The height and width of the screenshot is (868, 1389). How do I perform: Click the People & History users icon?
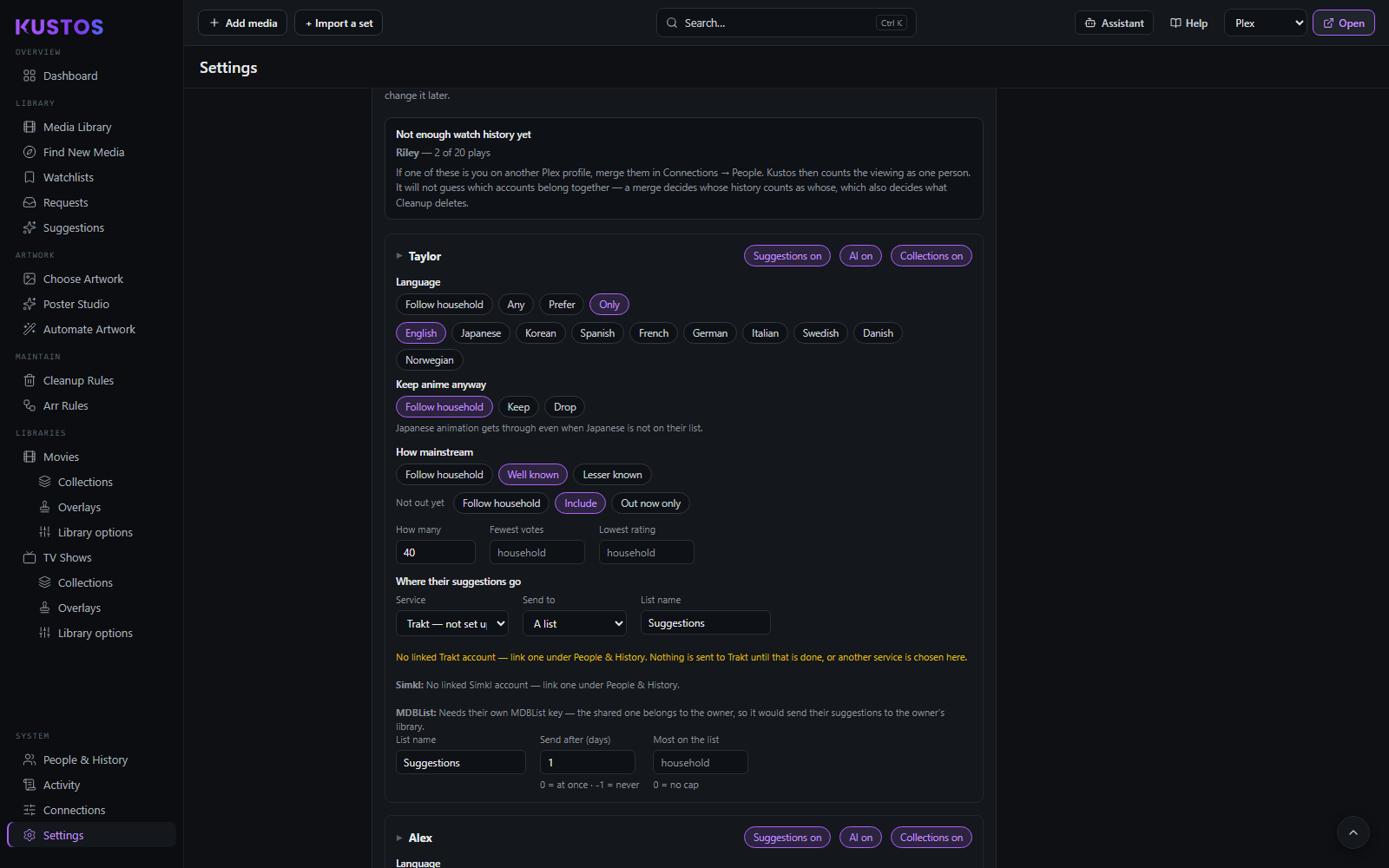point(30,759)
